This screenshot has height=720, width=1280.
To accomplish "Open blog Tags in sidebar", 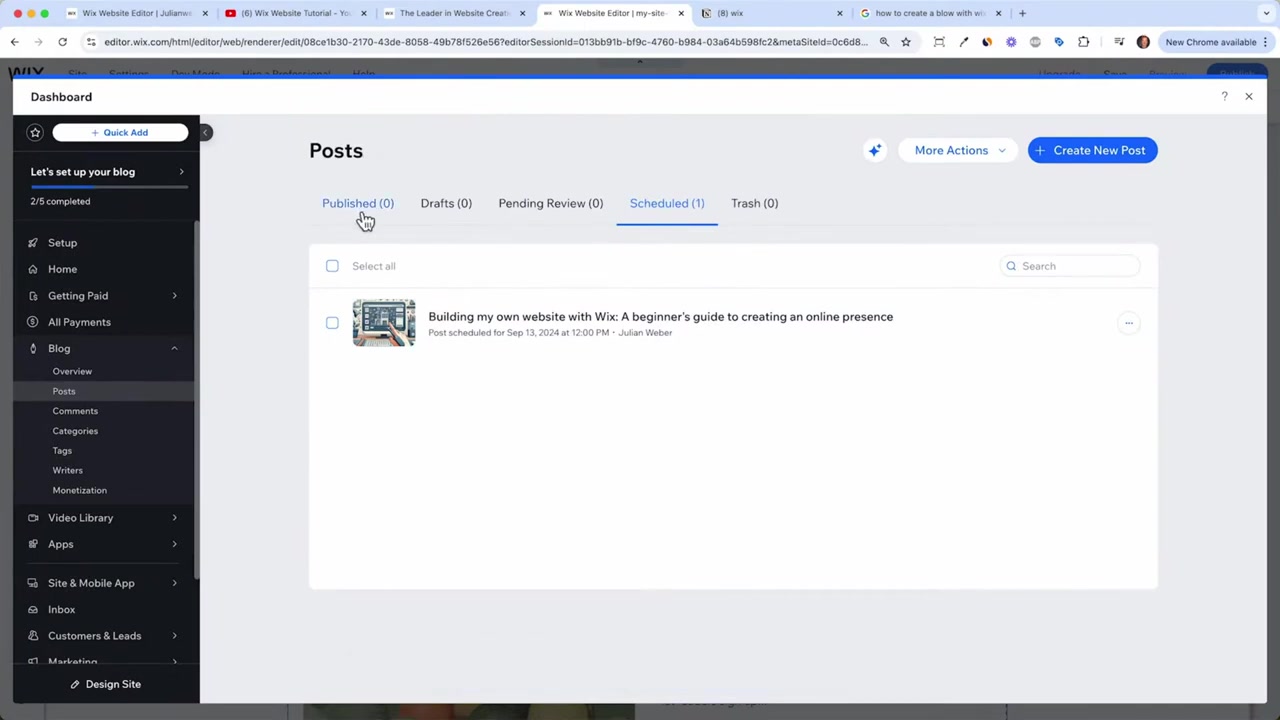I will pyautogui.click(x=62, y=451).
